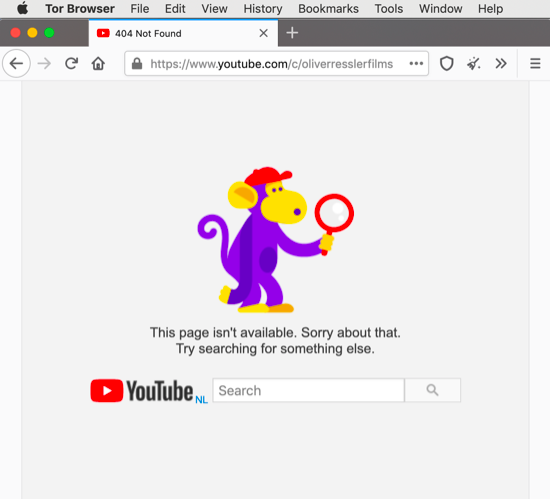
Task: Submit search with the magnifier button
Action: pyautogui.click(x=432, y=390)
